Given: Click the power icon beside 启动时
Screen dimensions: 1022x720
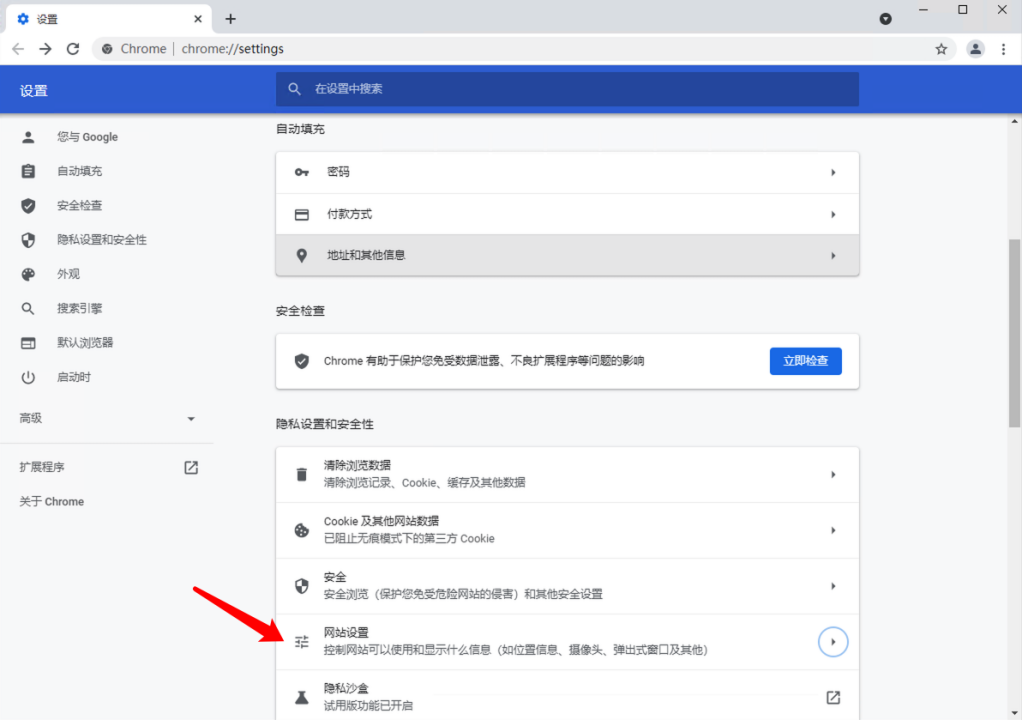Looking at the screenshot, I should coord(28,377).
